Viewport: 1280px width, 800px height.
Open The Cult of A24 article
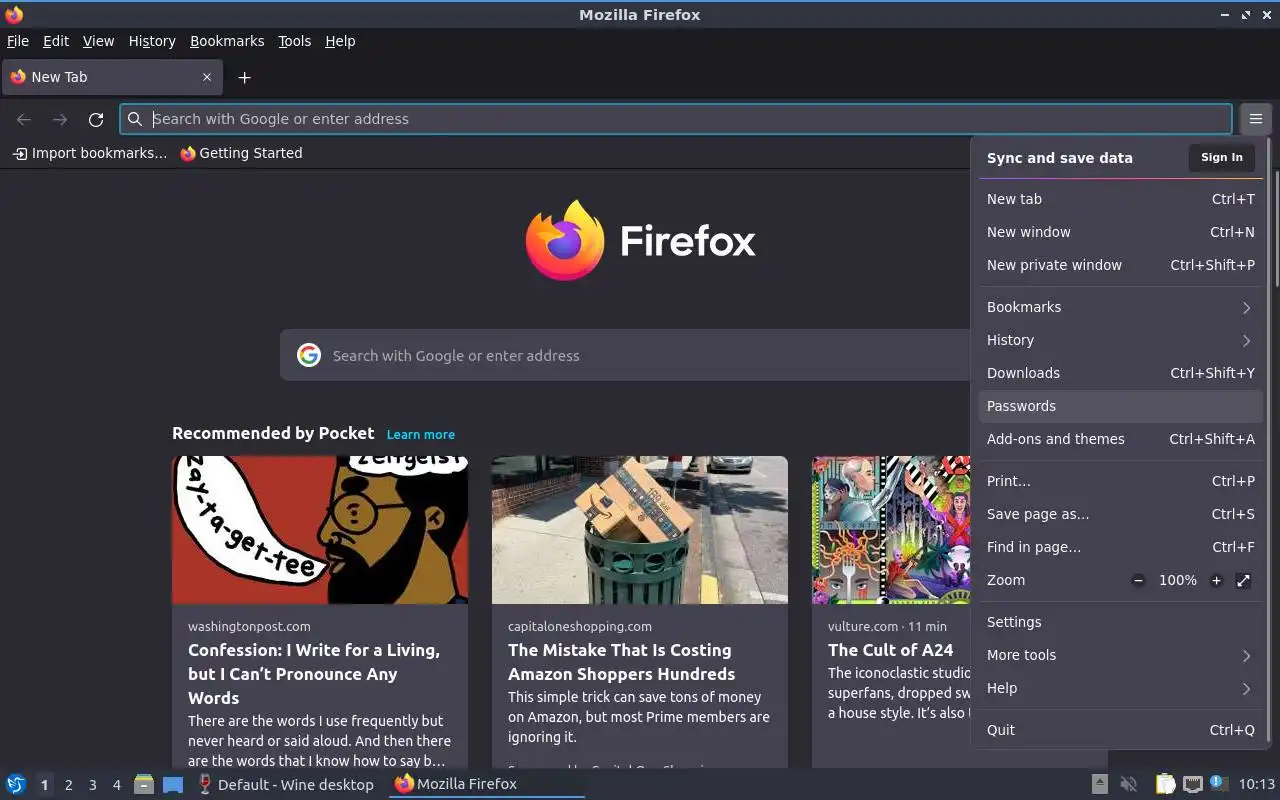click(890, 650)
